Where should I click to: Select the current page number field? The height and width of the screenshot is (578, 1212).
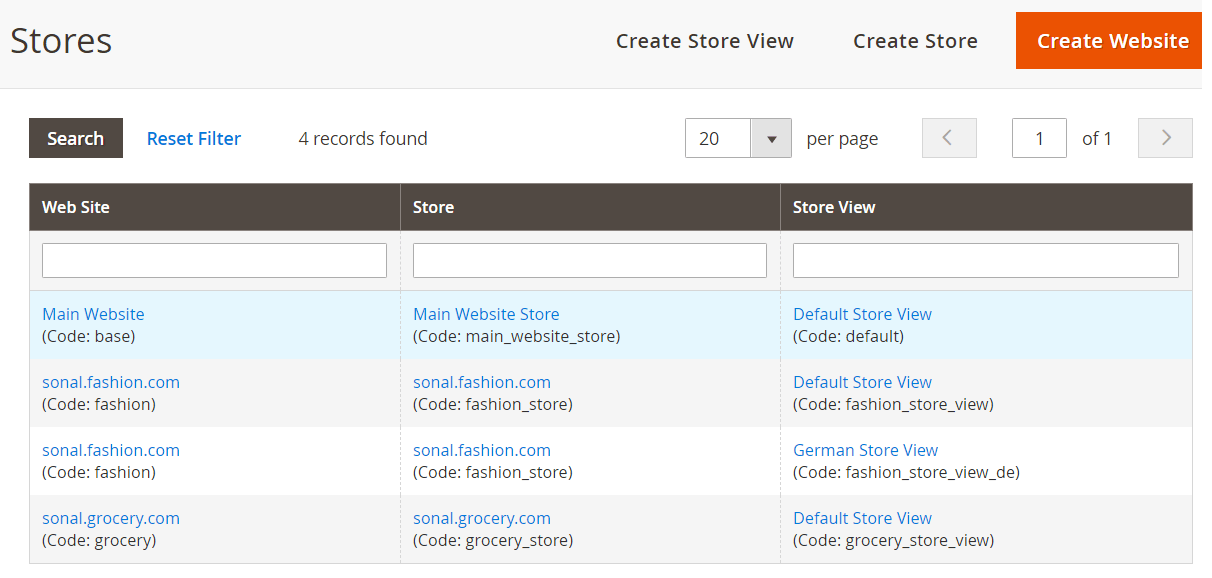coord(1039,138)
